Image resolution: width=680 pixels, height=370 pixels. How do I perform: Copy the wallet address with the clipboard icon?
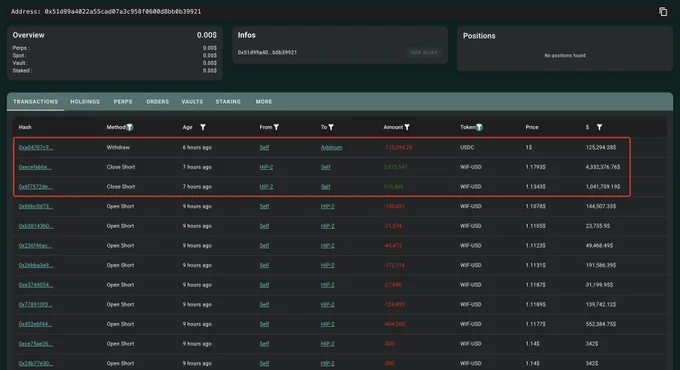click(x=663, y=12)
